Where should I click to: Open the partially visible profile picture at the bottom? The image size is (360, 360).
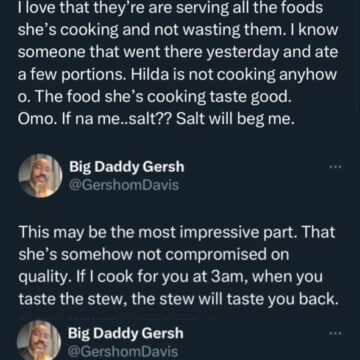39,340
